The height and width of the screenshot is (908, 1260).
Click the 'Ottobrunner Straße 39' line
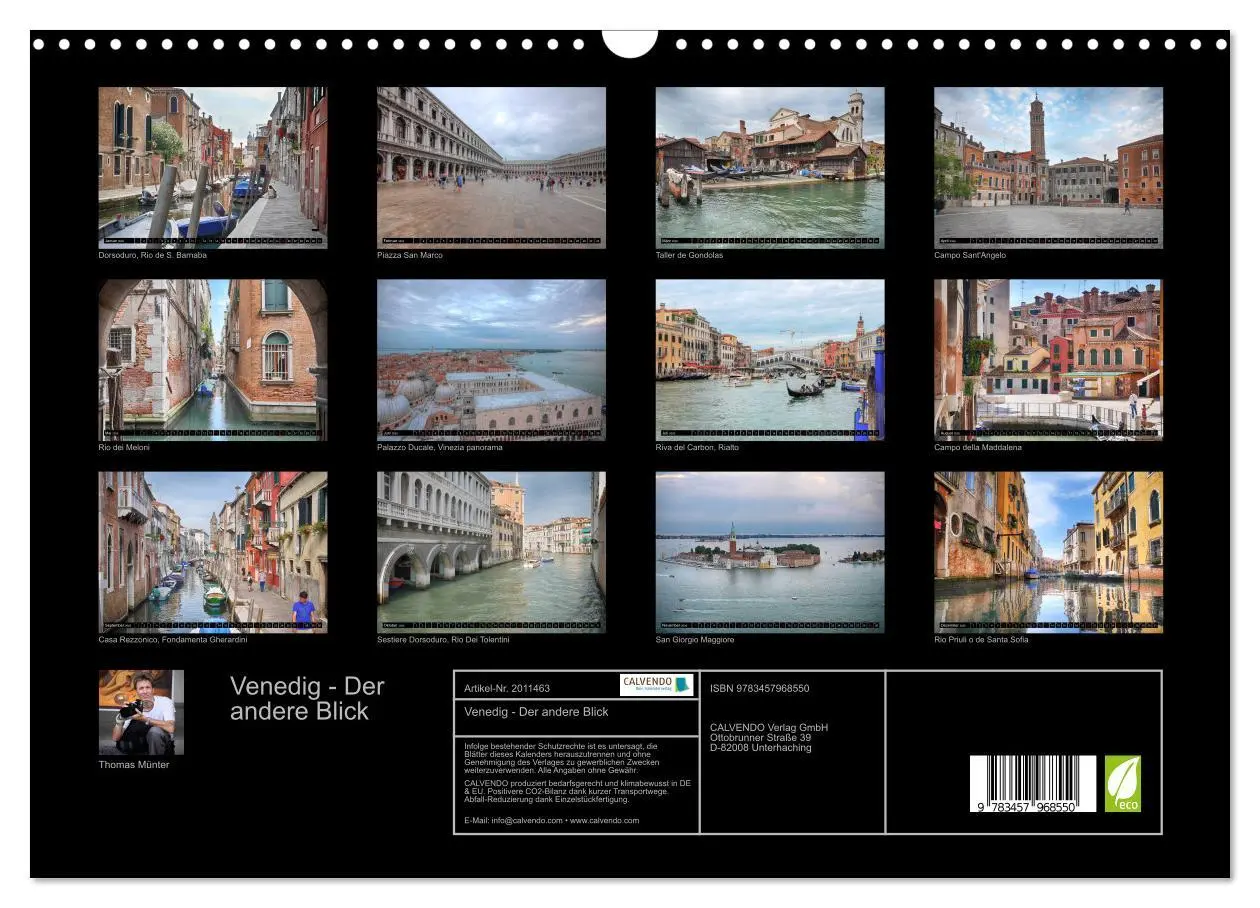click(760, 738)
